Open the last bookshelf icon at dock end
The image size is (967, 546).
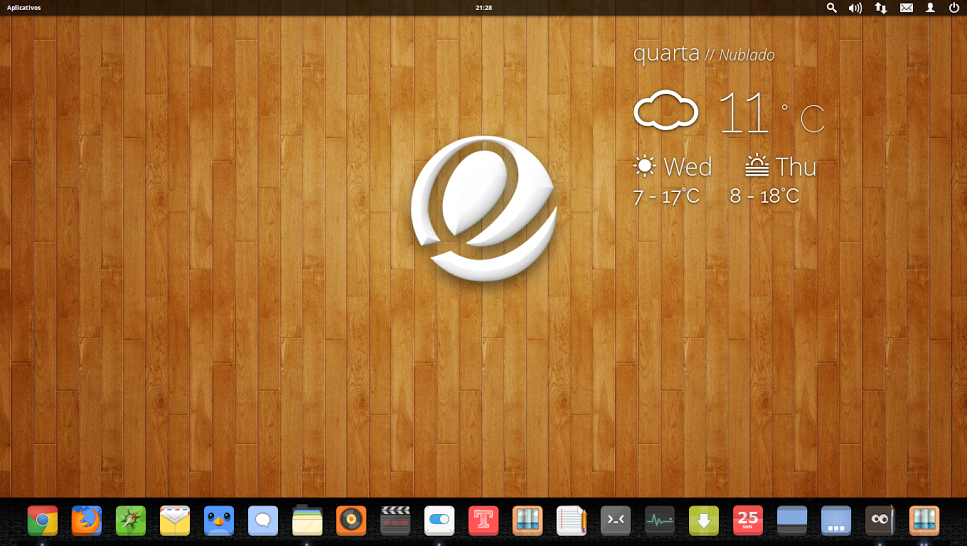924,520
